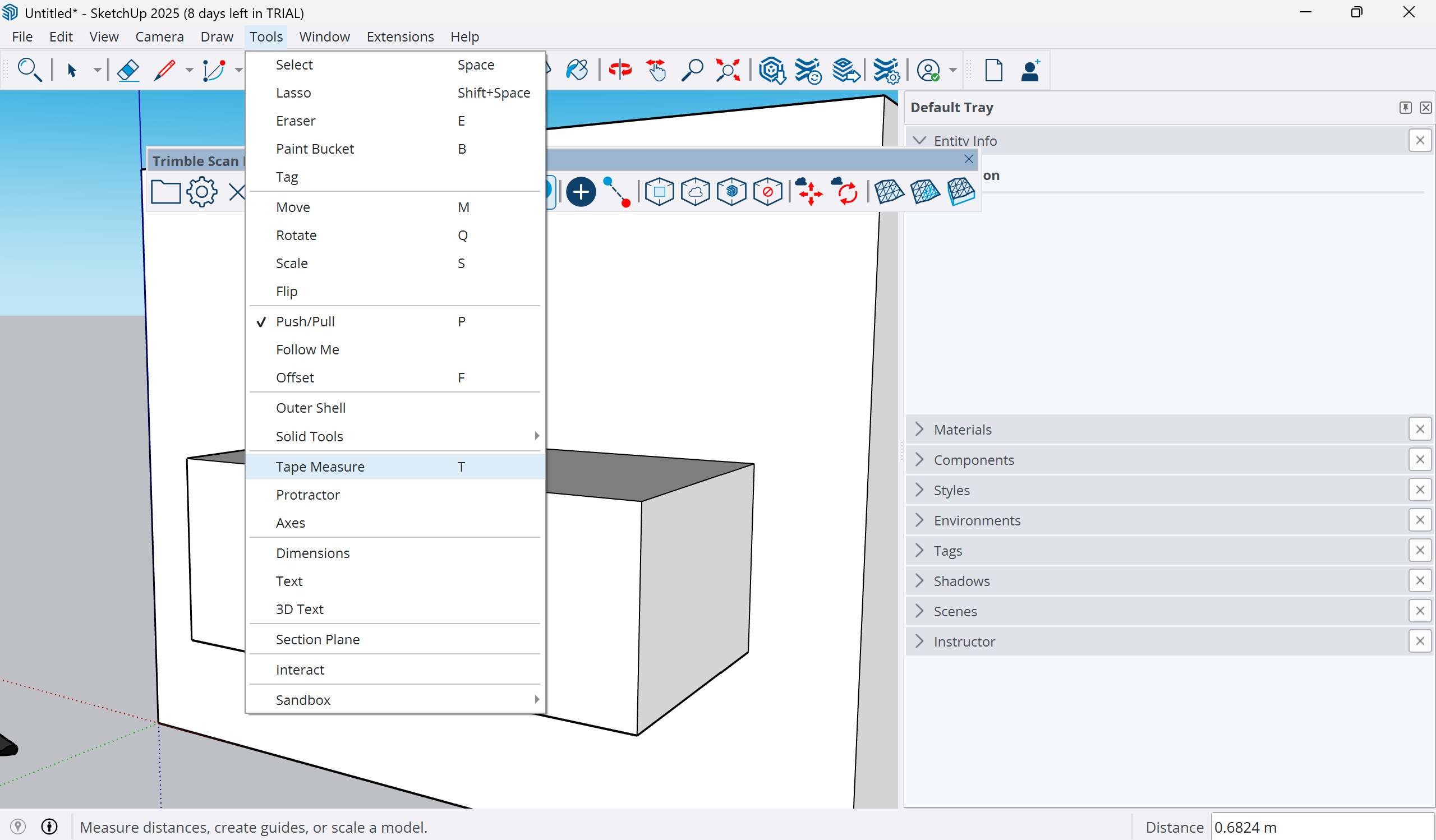Select the Pan tool
Viewport: 1436px width, 840px height.
[655, 70]
